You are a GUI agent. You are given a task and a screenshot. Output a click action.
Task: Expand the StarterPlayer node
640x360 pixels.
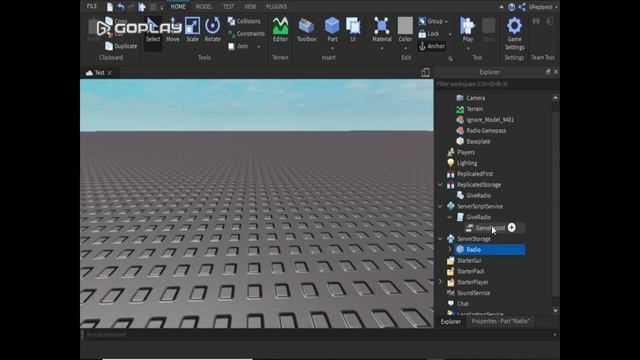click(440, 282)
